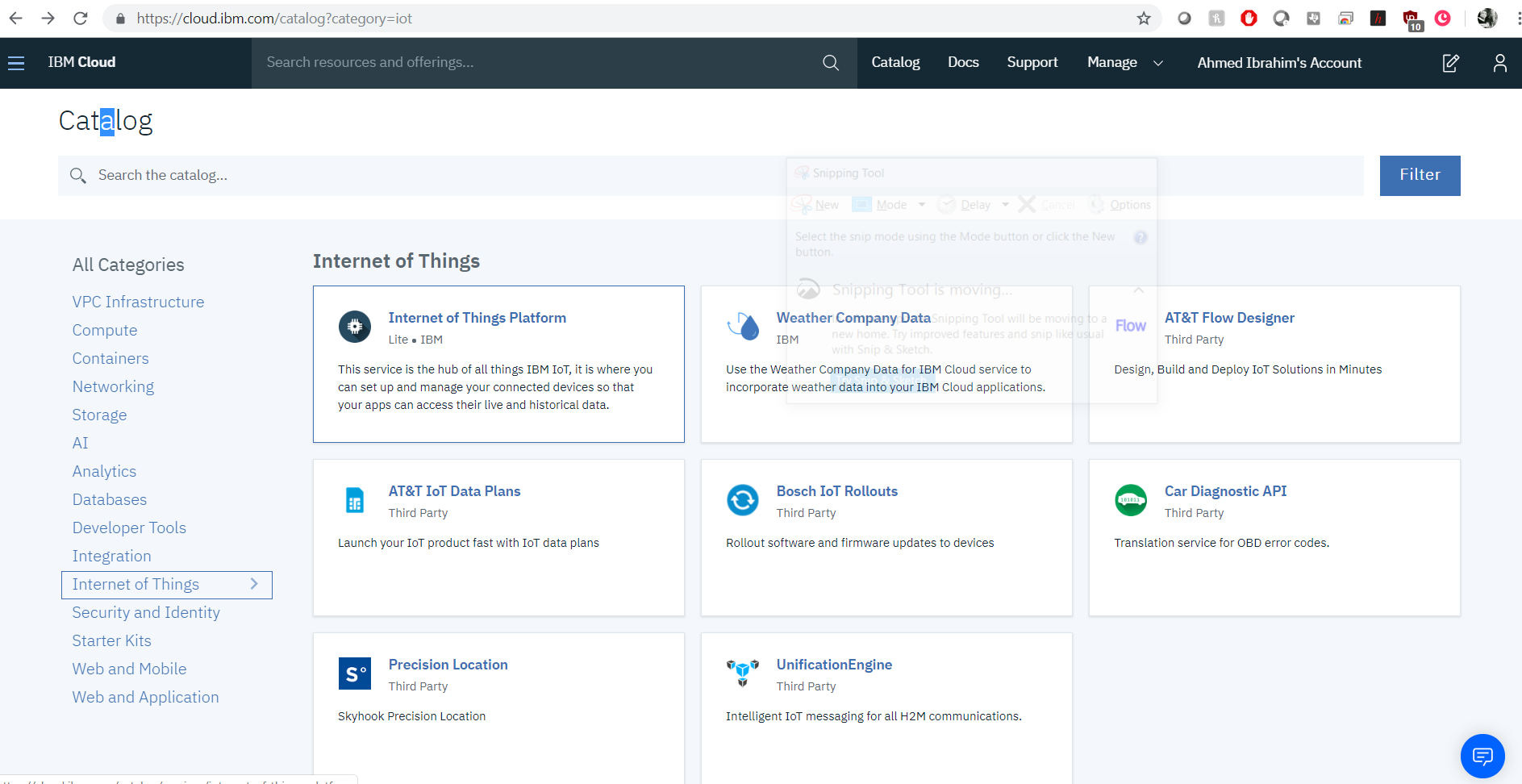Open Ahmed Ibrahim's Account switcher
The width and height of the screenshot is (1522, 784).
click(1279, 63)
